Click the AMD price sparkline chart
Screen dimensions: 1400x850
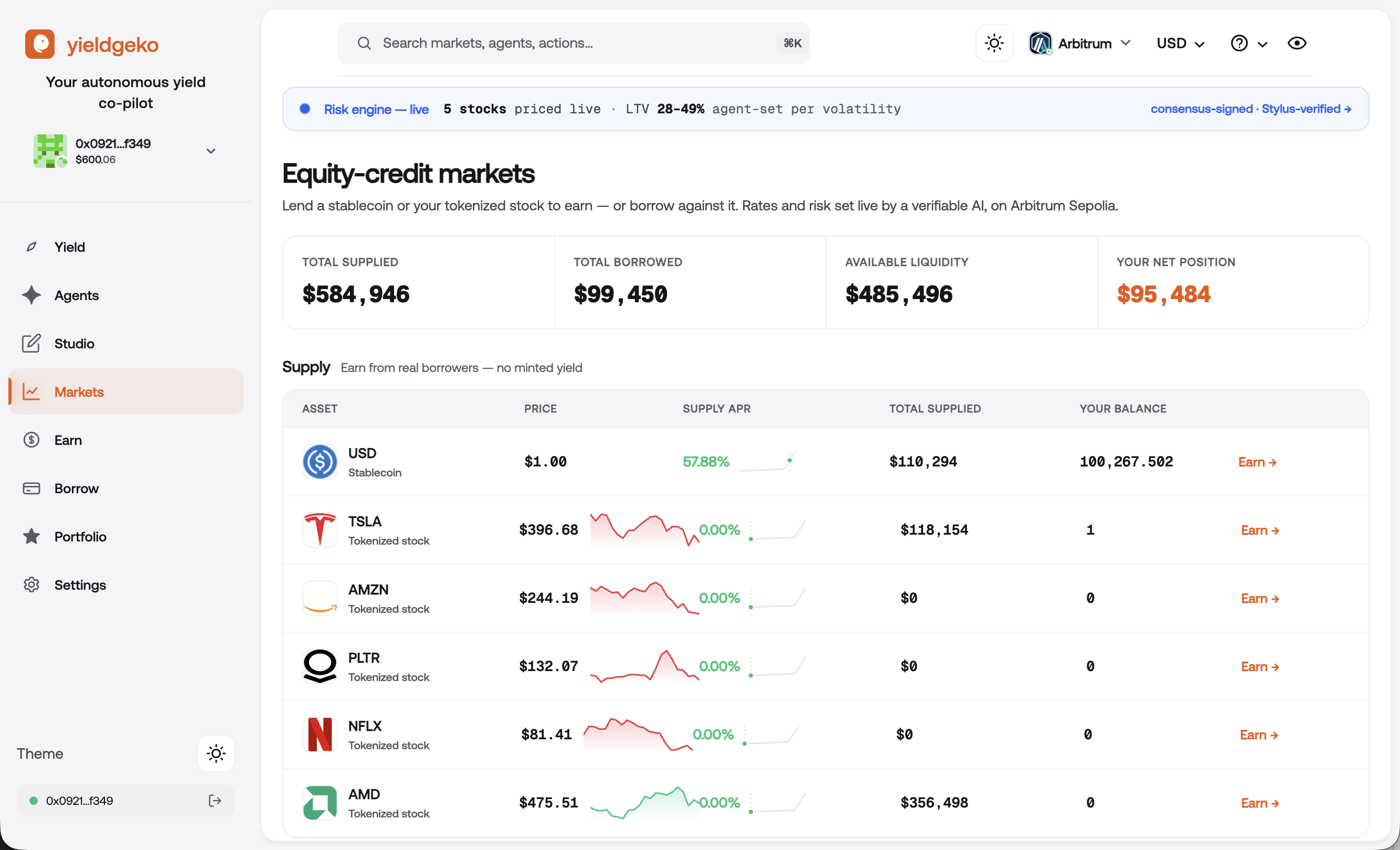644,802
